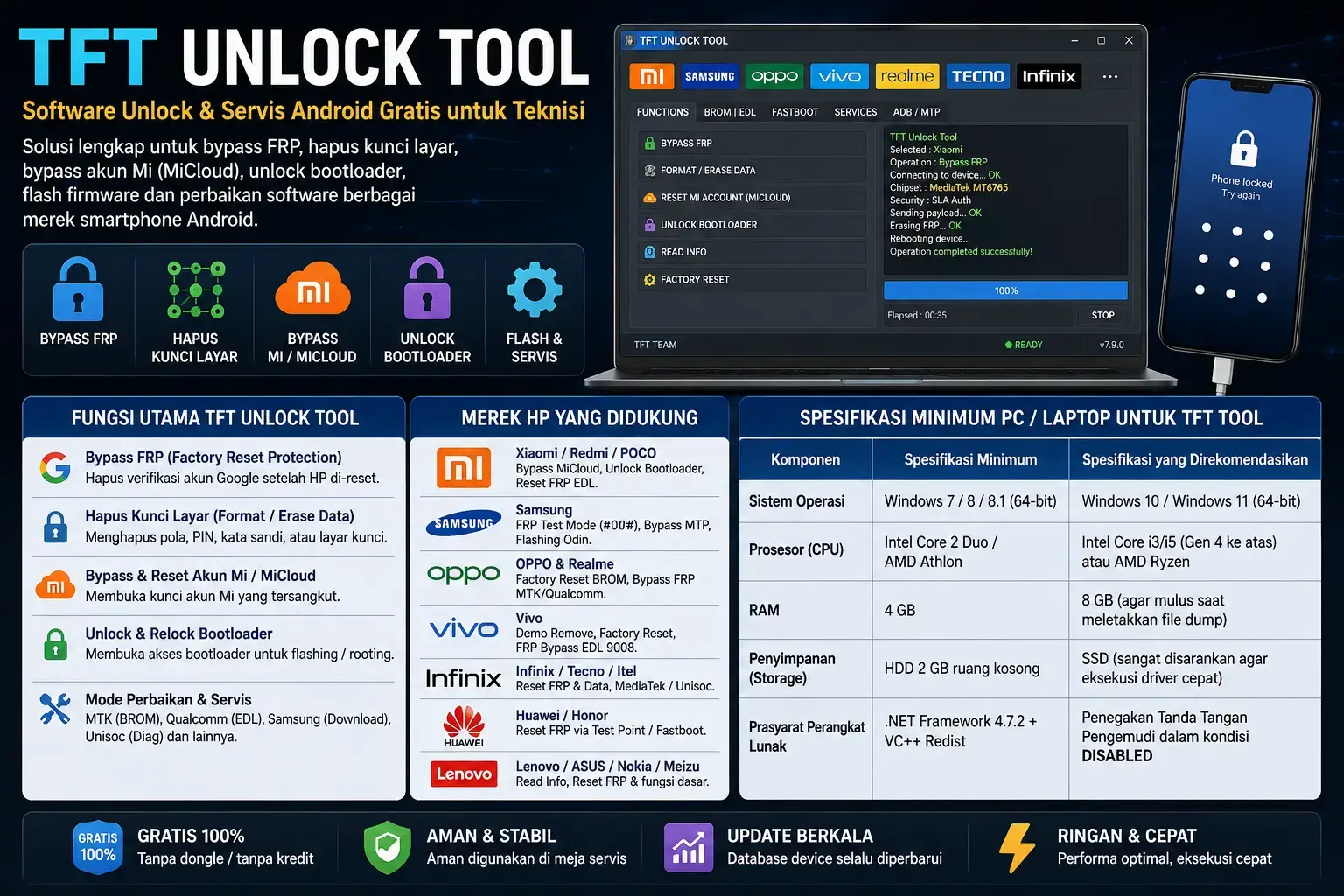The image size is (1344, 896).
Task: Select the Realme brand button in the tool window
Action: [906, 77]
